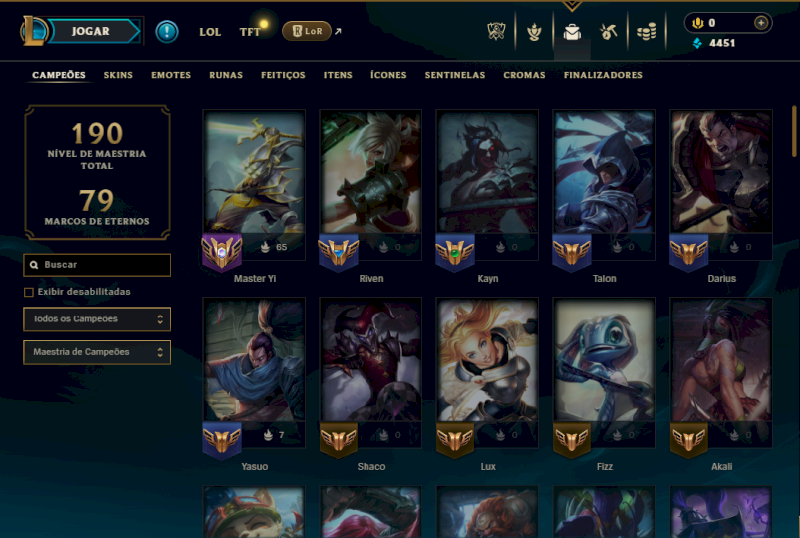The height and width of the screenshot is (538, 800).
Task: Click the champion list scrollbar
Action: point(794,131)
